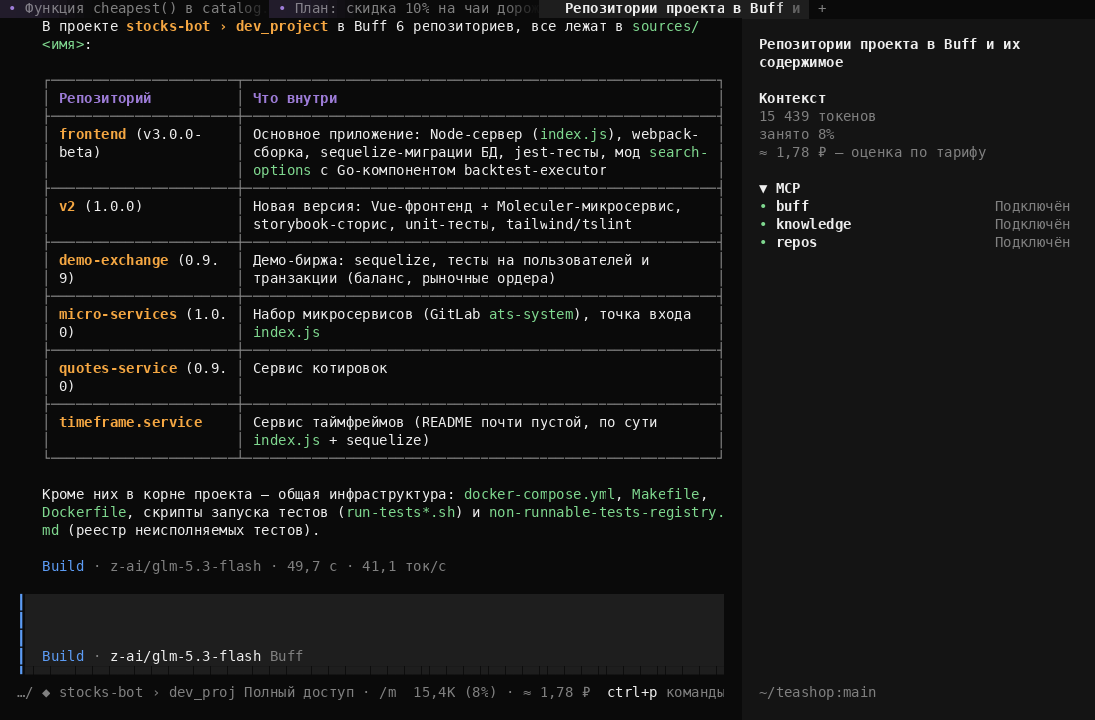The image size is (1095, 720).
Task: Click the v2 repository name
Action: tap(67, 206)
